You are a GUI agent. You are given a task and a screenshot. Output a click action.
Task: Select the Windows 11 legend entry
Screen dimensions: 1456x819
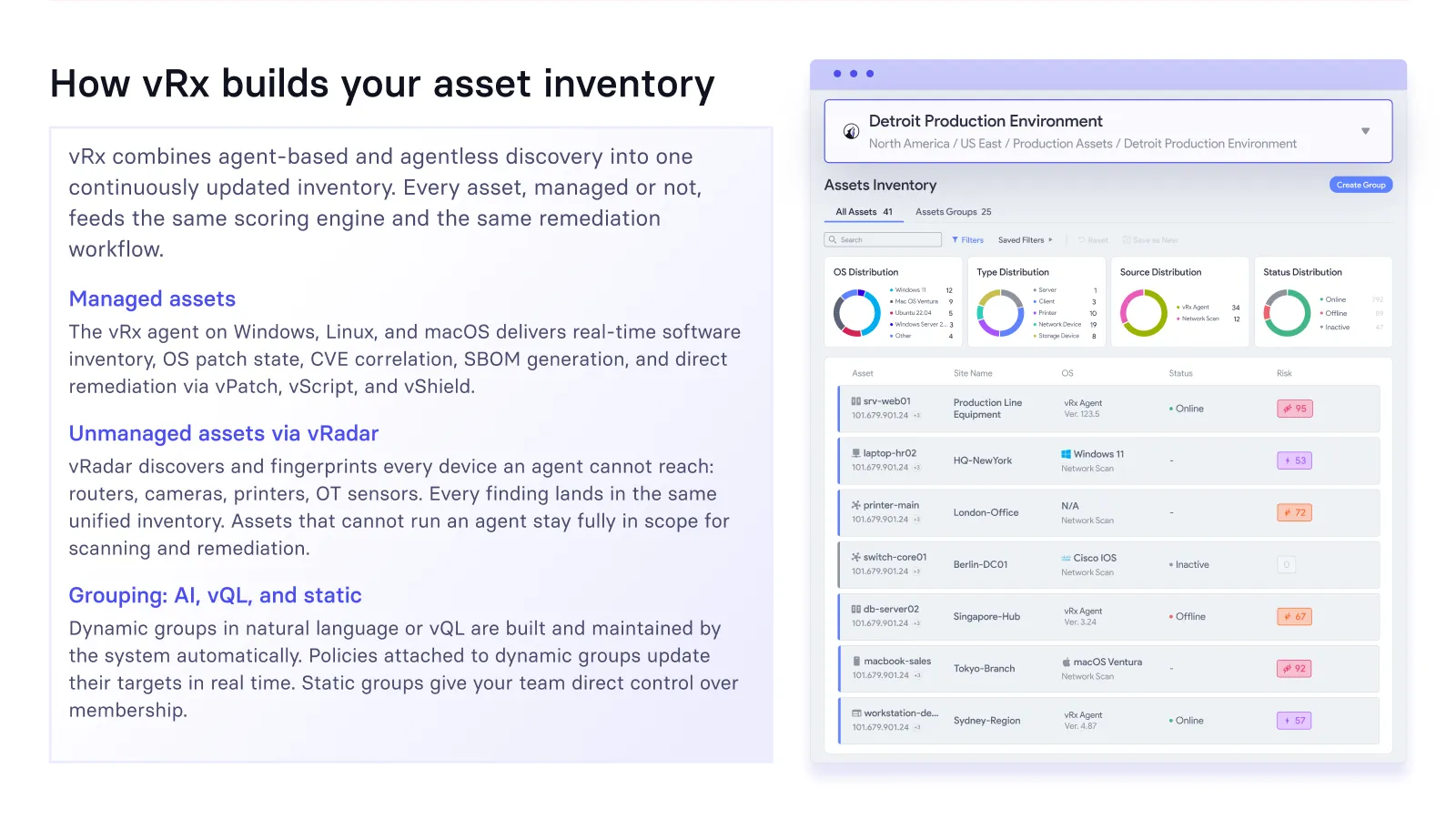(x=921, y=290)
